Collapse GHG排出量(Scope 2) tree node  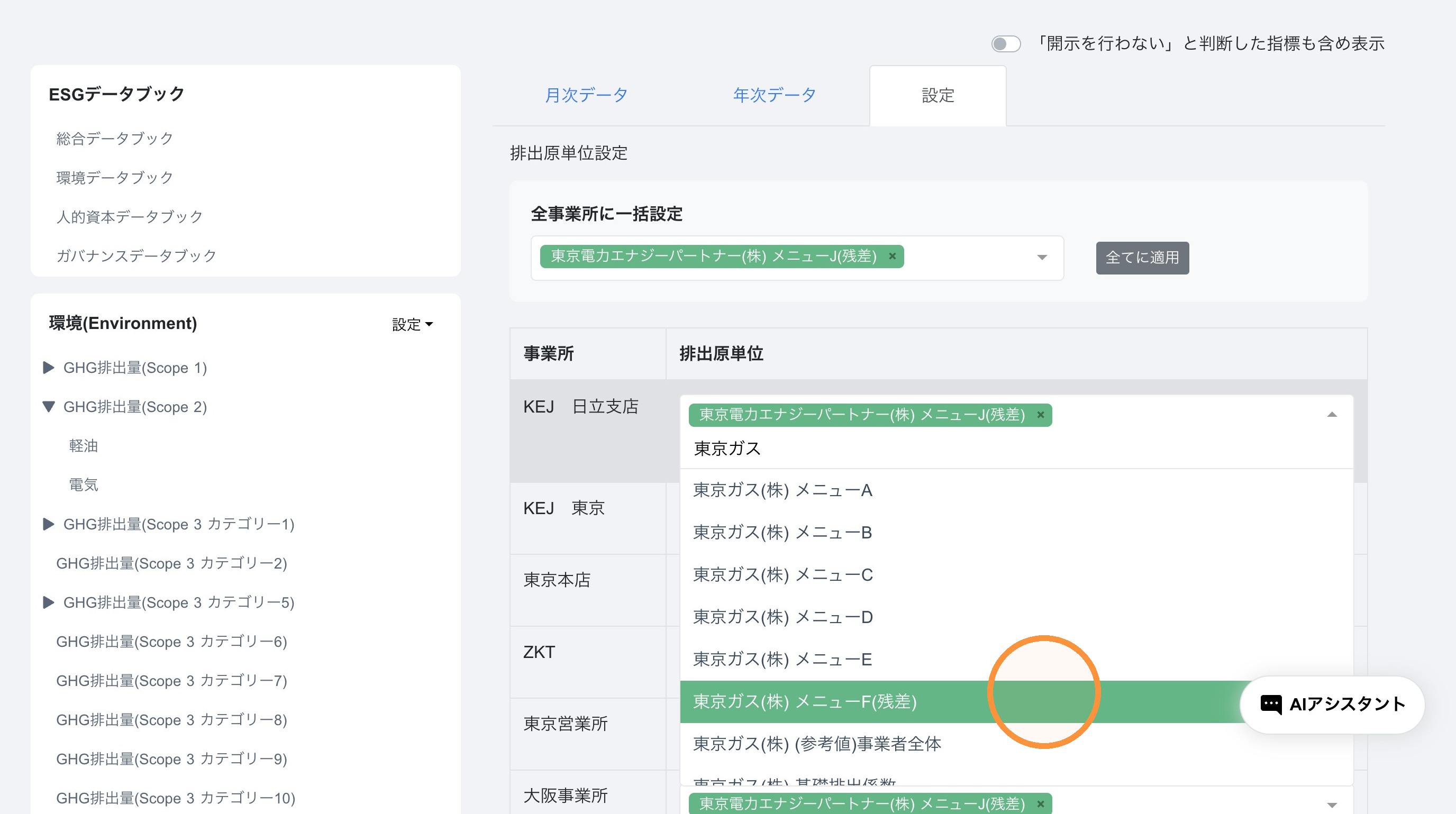point(49,407)
